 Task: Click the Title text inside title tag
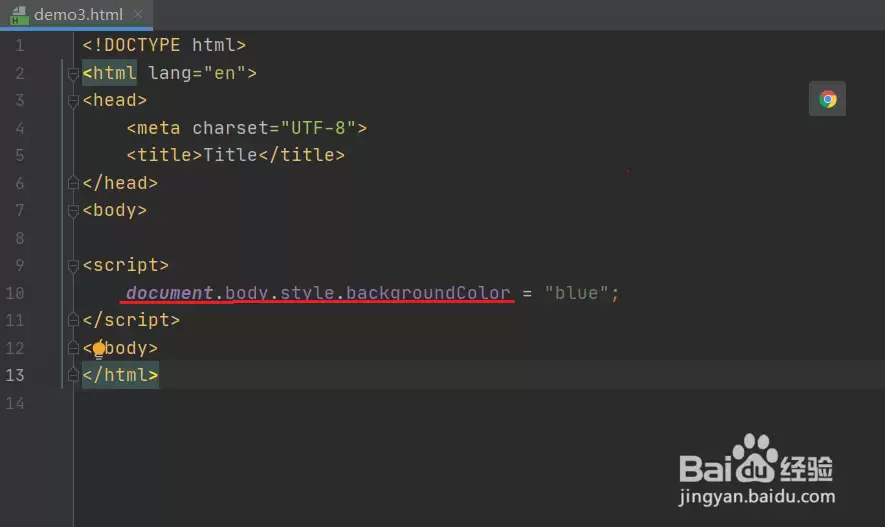click(x=230, y=155)
